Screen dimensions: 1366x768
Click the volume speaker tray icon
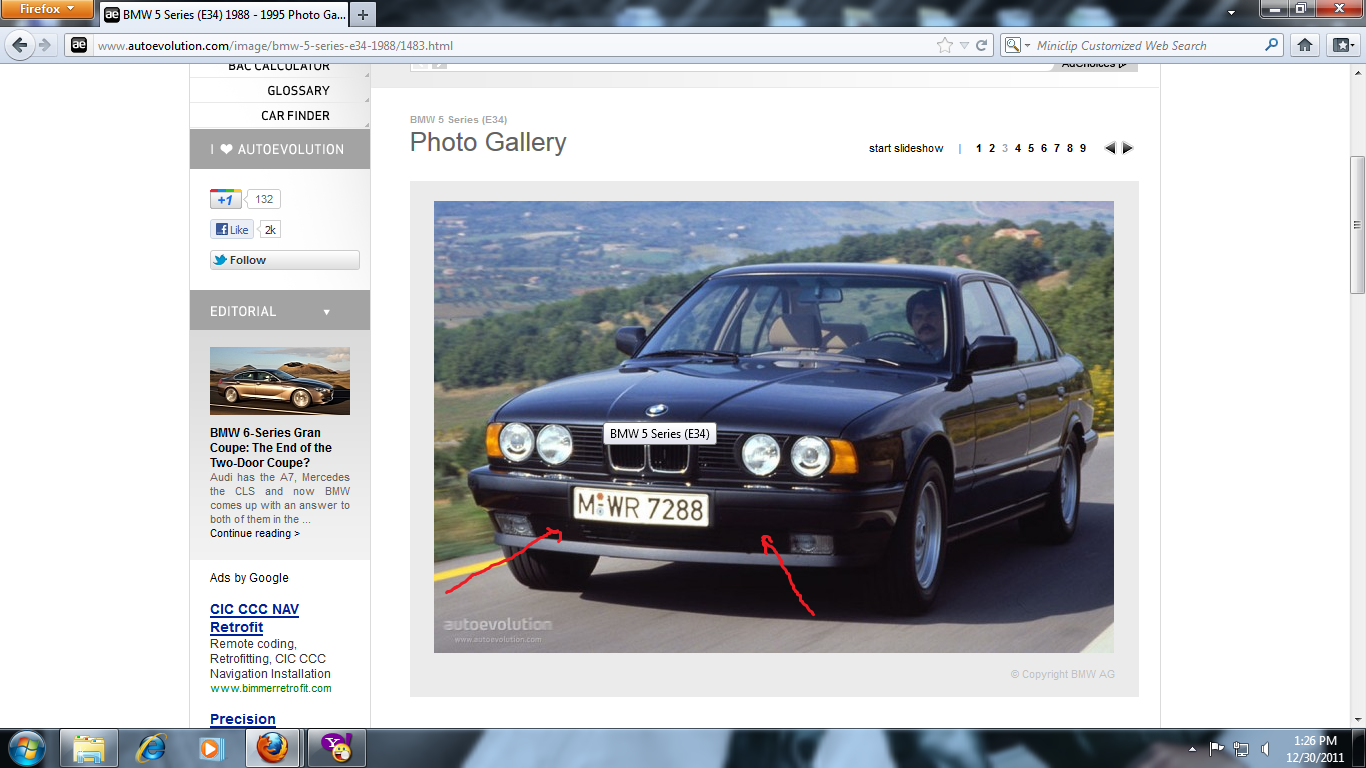1265,749
